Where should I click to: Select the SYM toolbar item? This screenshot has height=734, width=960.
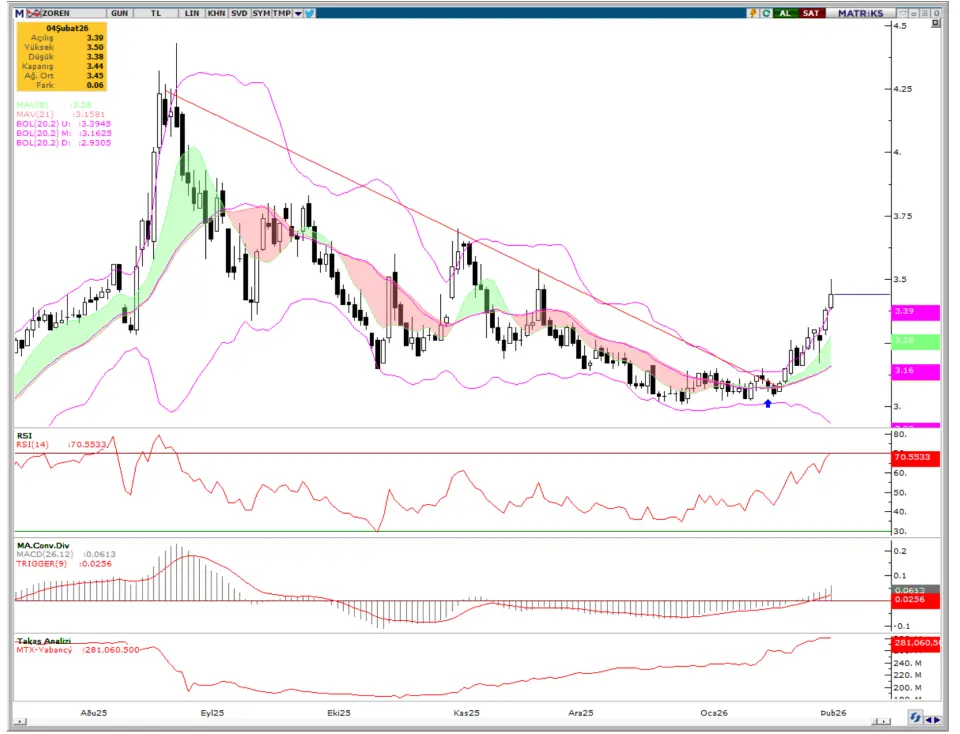261,13
